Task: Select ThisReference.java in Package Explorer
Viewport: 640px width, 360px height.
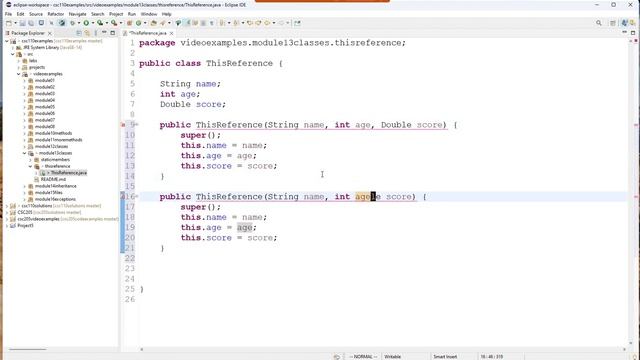Action: point(69,173)
